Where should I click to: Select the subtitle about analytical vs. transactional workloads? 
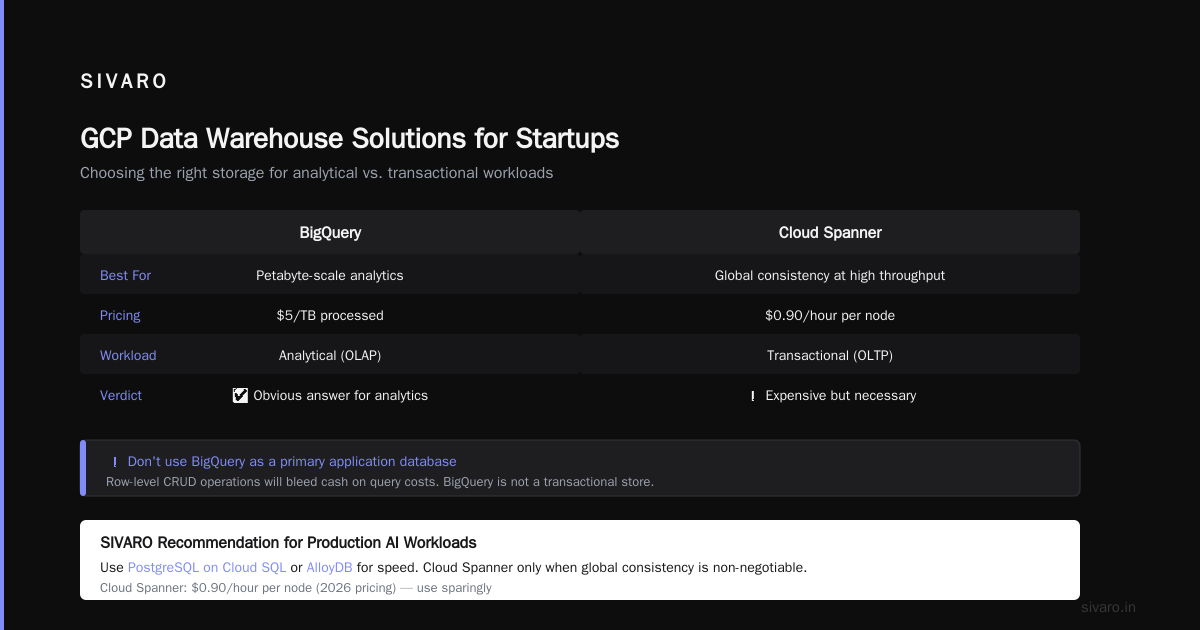(316, 173)
